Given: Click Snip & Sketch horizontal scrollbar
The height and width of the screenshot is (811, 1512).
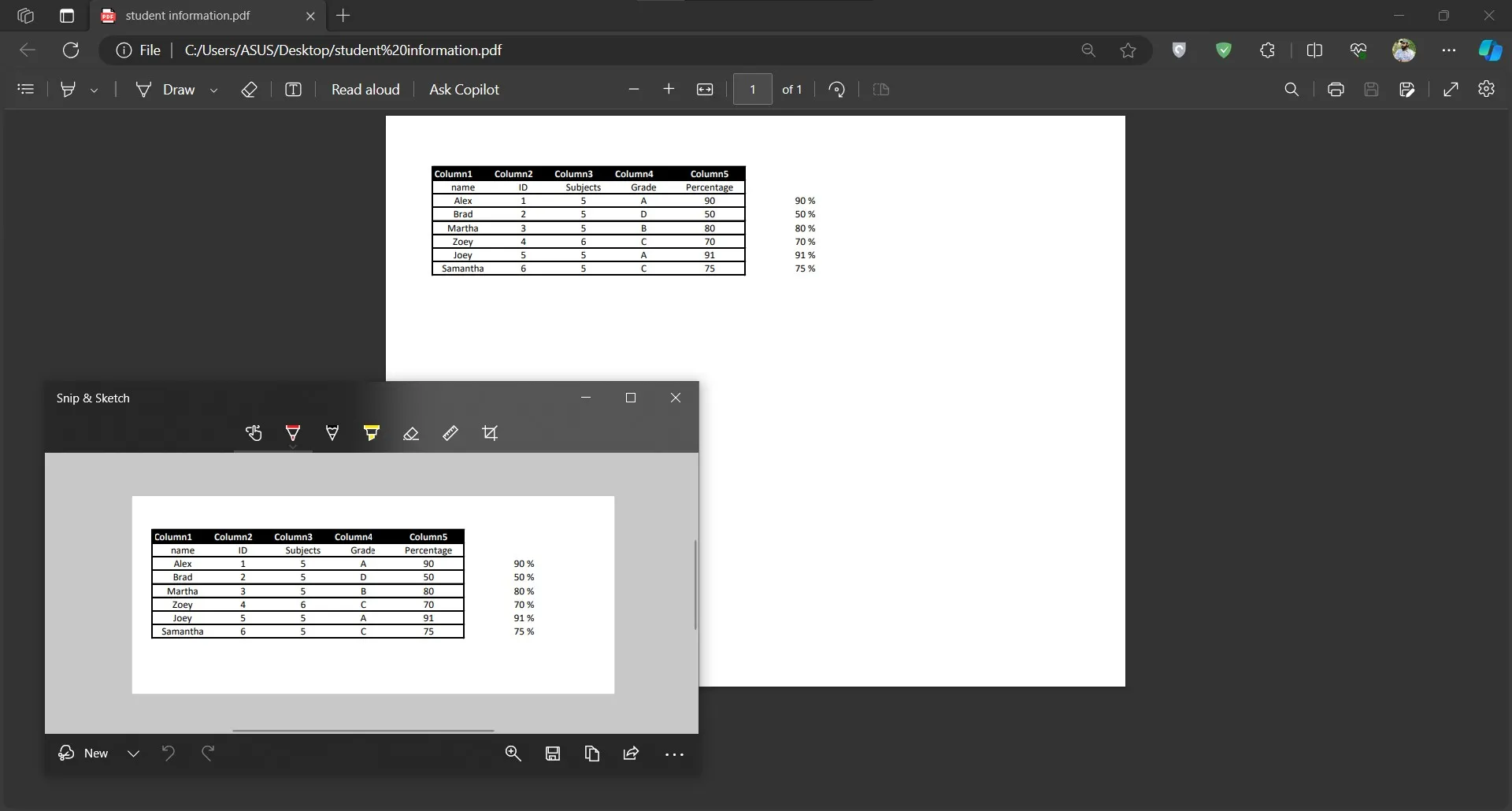Looking at the screenshot, I should click(363, 731).
